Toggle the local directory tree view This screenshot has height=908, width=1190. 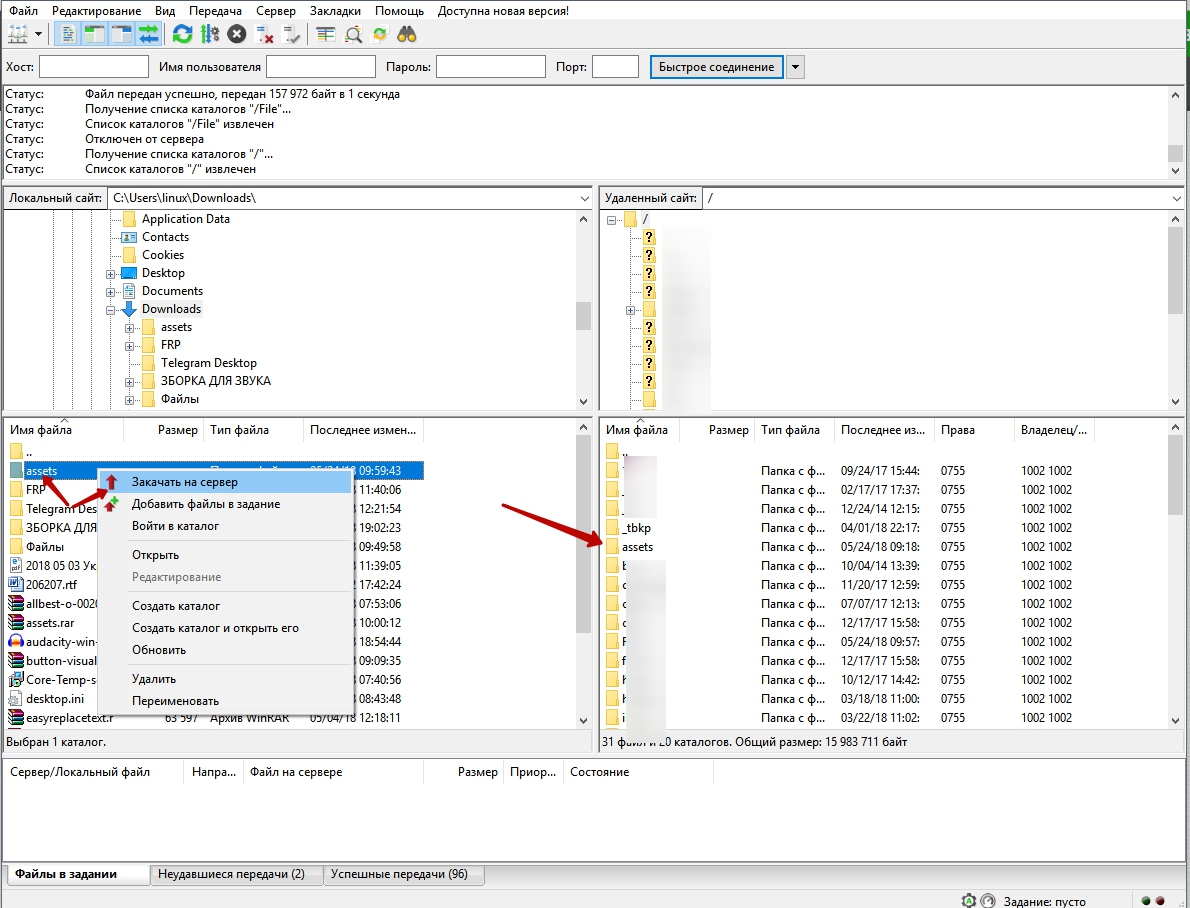click(x=95, y=34)
